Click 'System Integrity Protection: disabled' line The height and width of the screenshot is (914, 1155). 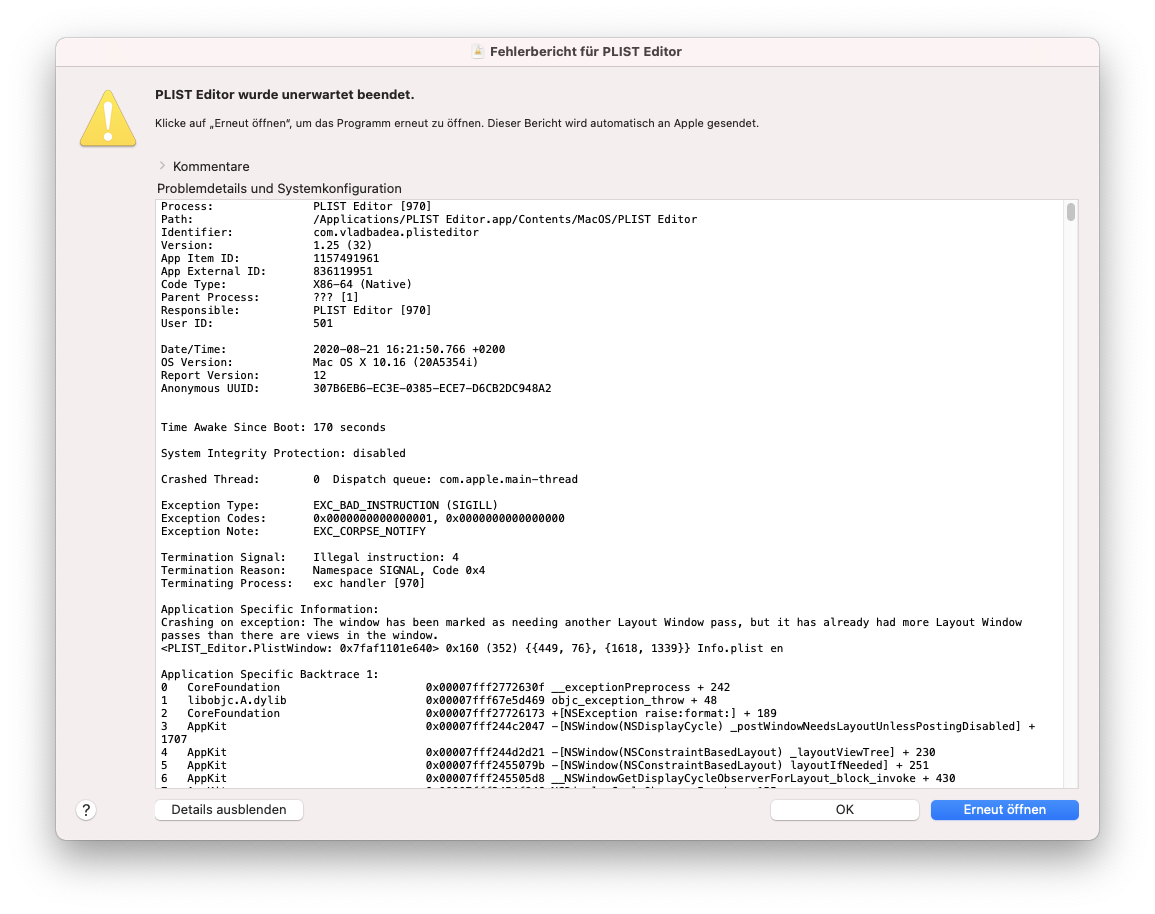pos(283,453)
